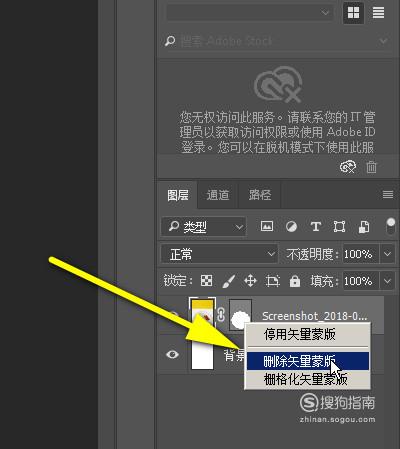Switch to the 通道 tab

coord(218,195)
